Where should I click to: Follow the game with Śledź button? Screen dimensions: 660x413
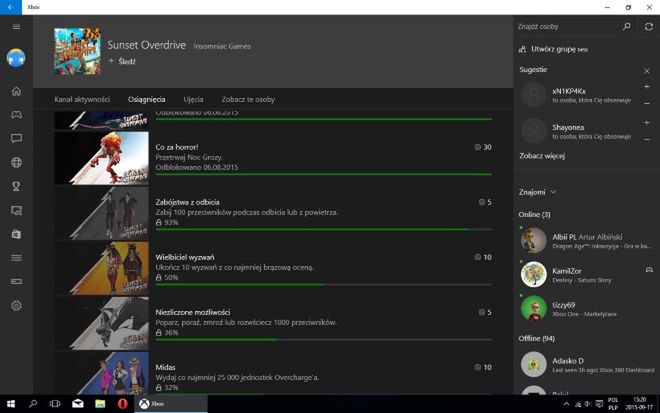coord(122,61)
